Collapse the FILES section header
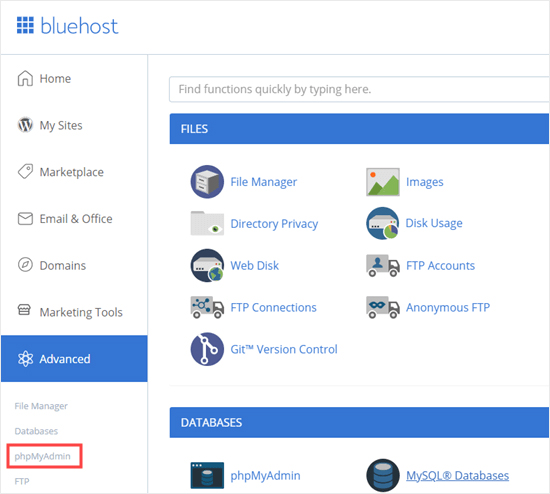This screenshot has width=550, height=494. click(x=359, y=129)
